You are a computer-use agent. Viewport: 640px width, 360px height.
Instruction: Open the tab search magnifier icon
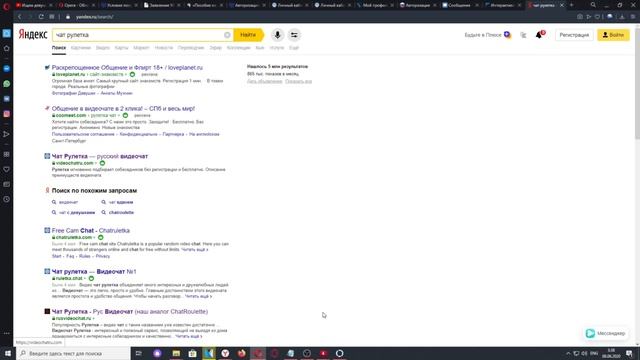coord(593,5)
